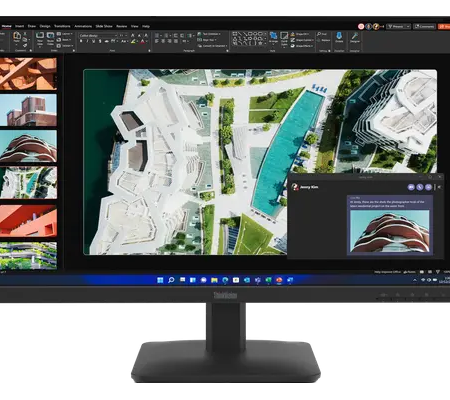Select the orange lattice slide thumbnail
Viewport: 450px width, 400px height.
pyautogui.click(x=28, y=74)
